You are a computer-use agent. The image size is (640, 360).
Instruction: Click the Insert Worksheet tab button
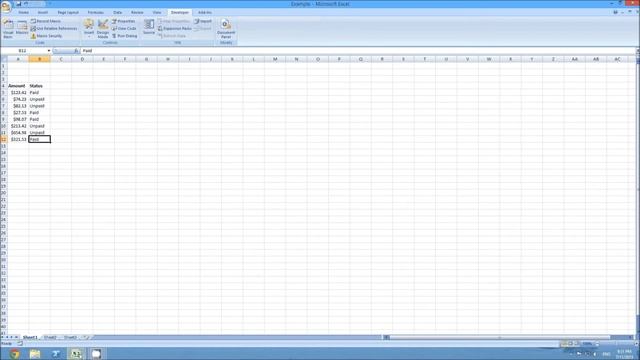click(85, 337)
